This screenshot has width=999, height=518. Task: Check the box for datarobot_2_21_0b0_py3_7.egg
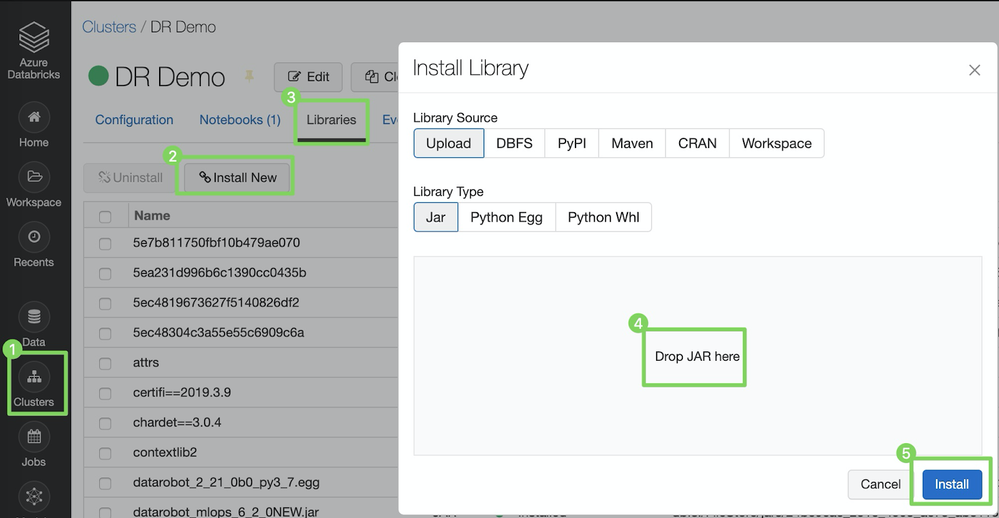tap(105, 484)
